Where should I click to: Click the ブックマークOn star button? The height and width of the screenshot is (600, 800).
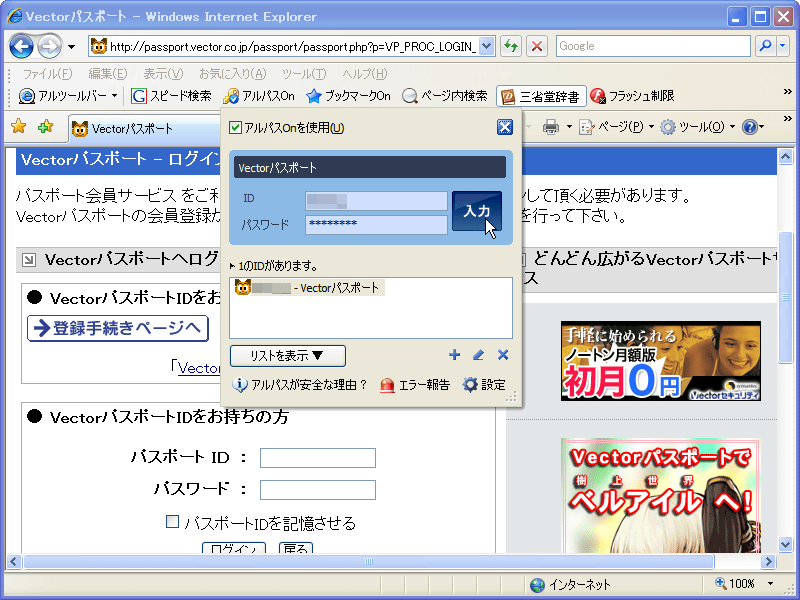(348, 96)
